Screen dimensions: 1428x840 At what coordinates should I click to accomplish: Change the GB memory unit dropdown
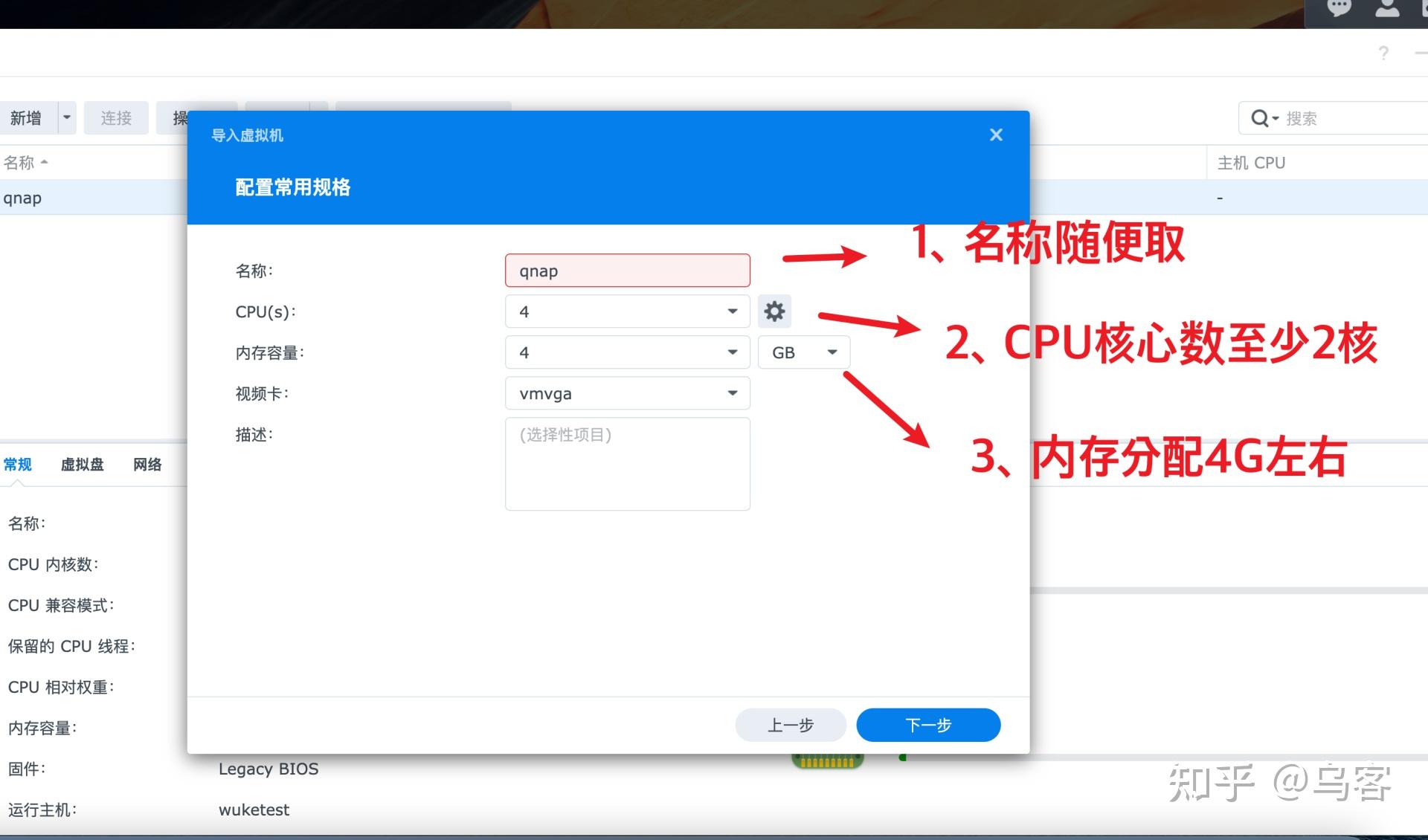point(803,352)
